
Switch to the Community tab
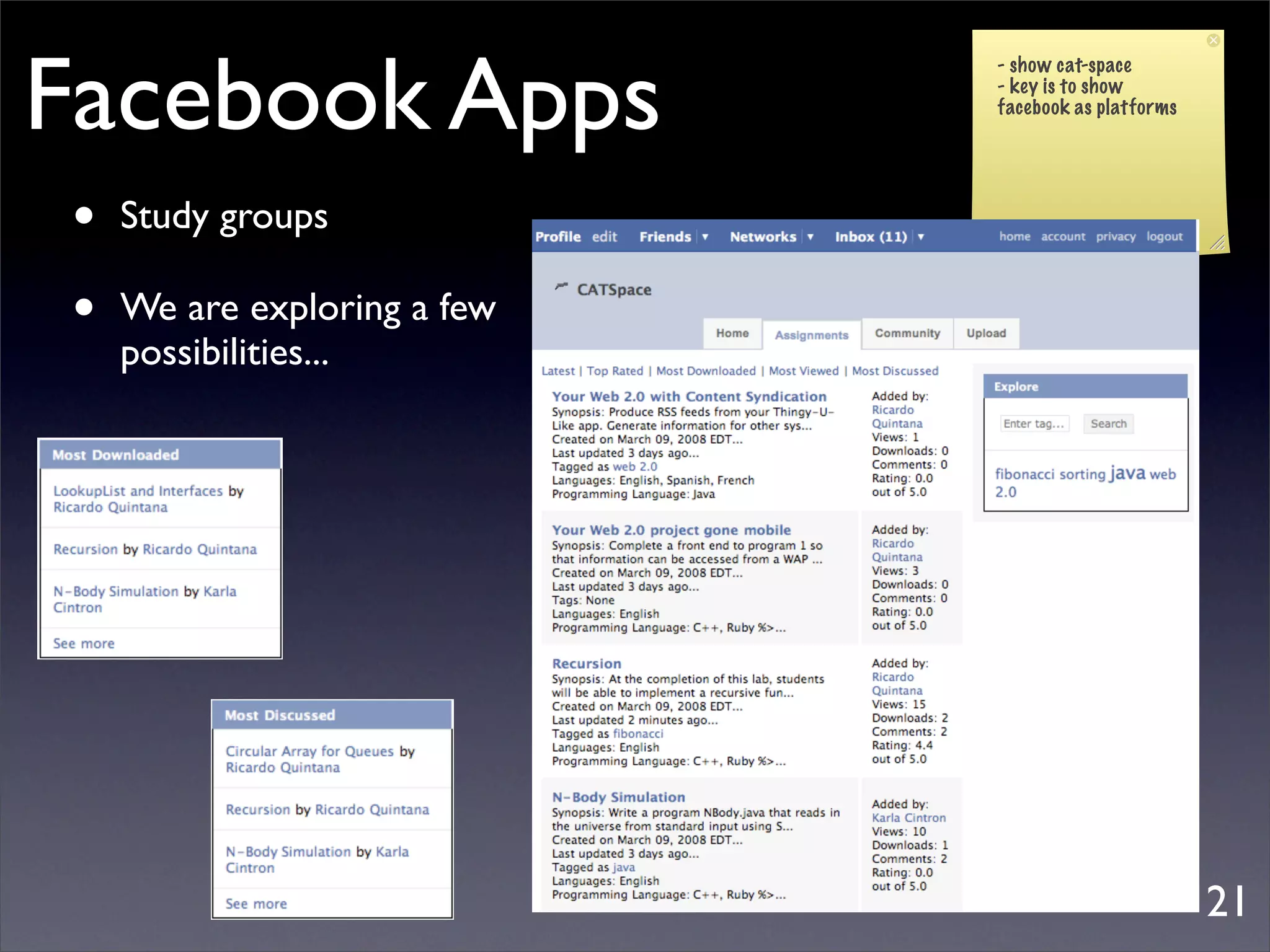click(907, 333)
